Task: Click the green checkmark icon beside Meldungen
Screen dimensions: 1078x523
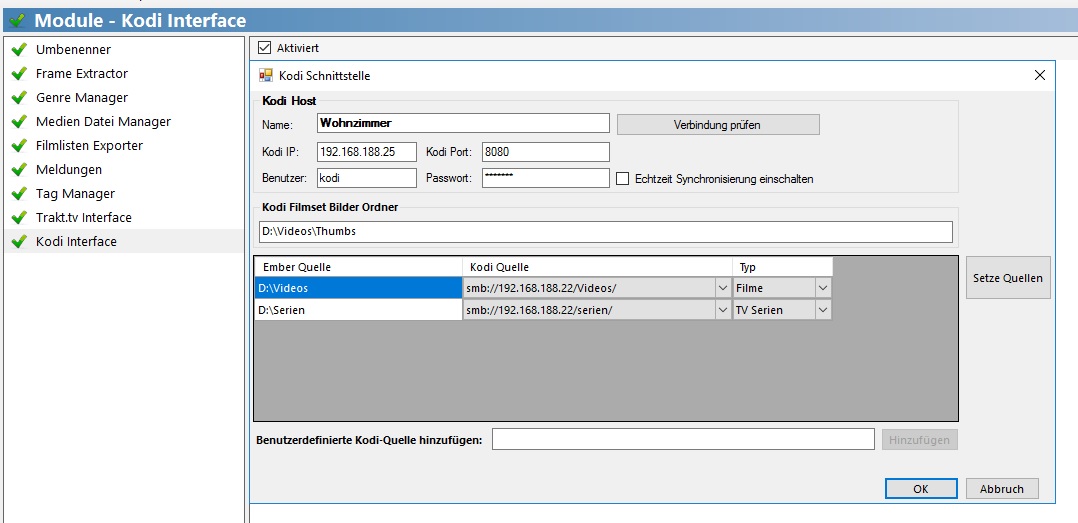Action: point(19,169)
